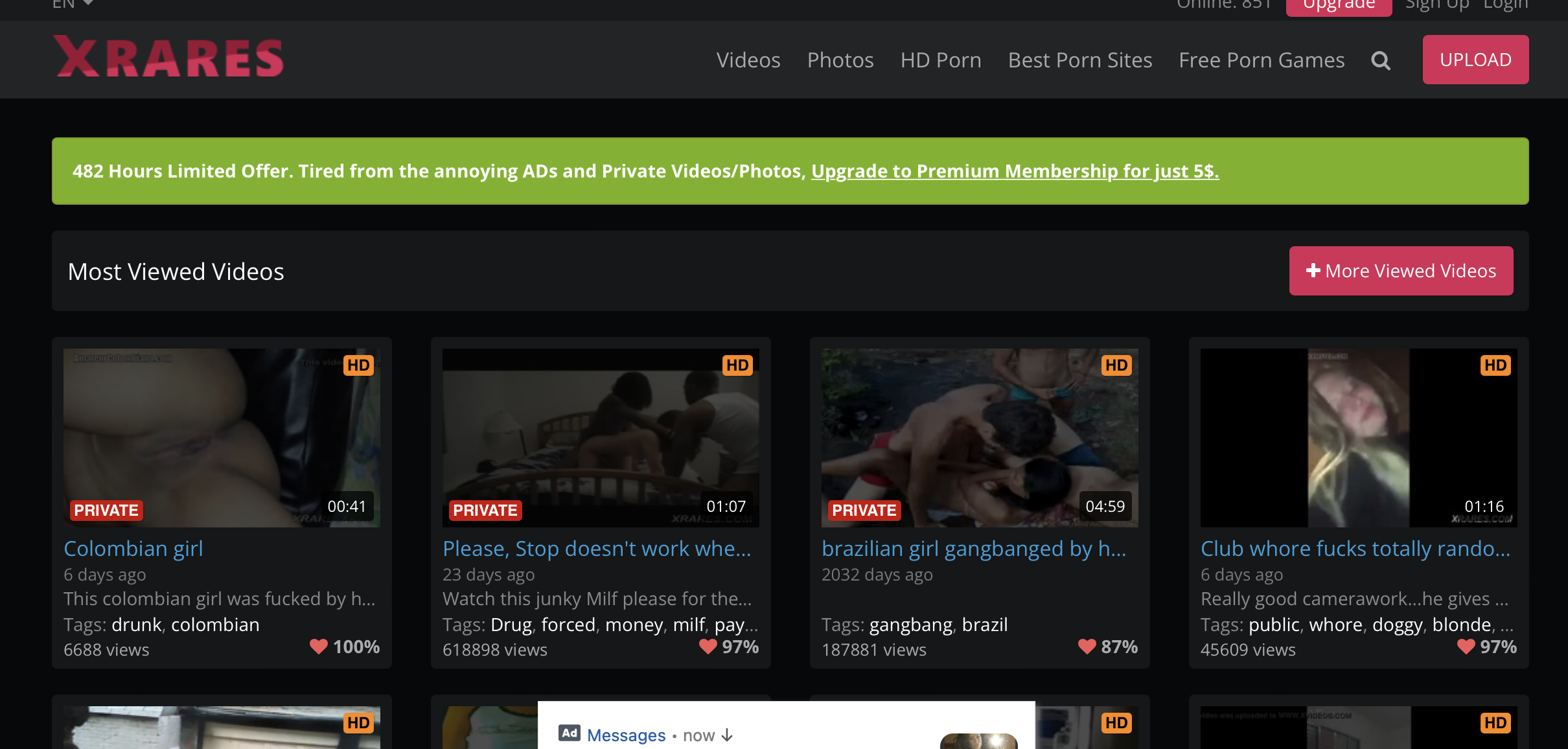
Task: Click the HD badge on the 01:07 video
Action: pos(737,365)
